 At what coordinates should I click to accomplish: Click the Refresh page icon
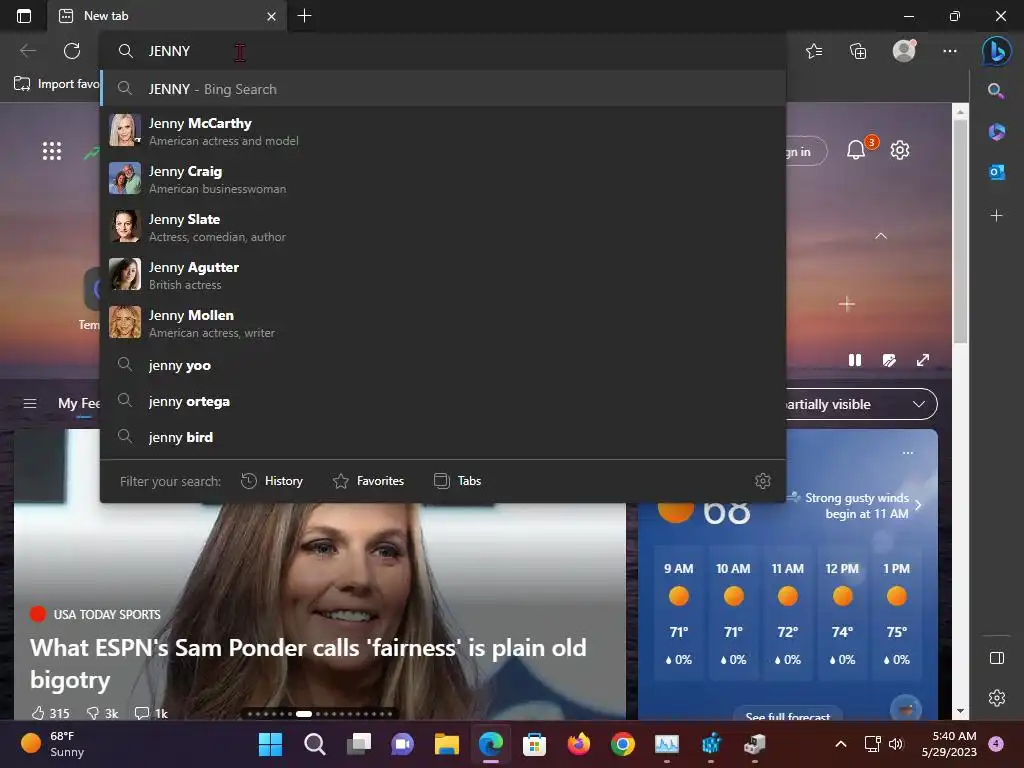[72, 51]
